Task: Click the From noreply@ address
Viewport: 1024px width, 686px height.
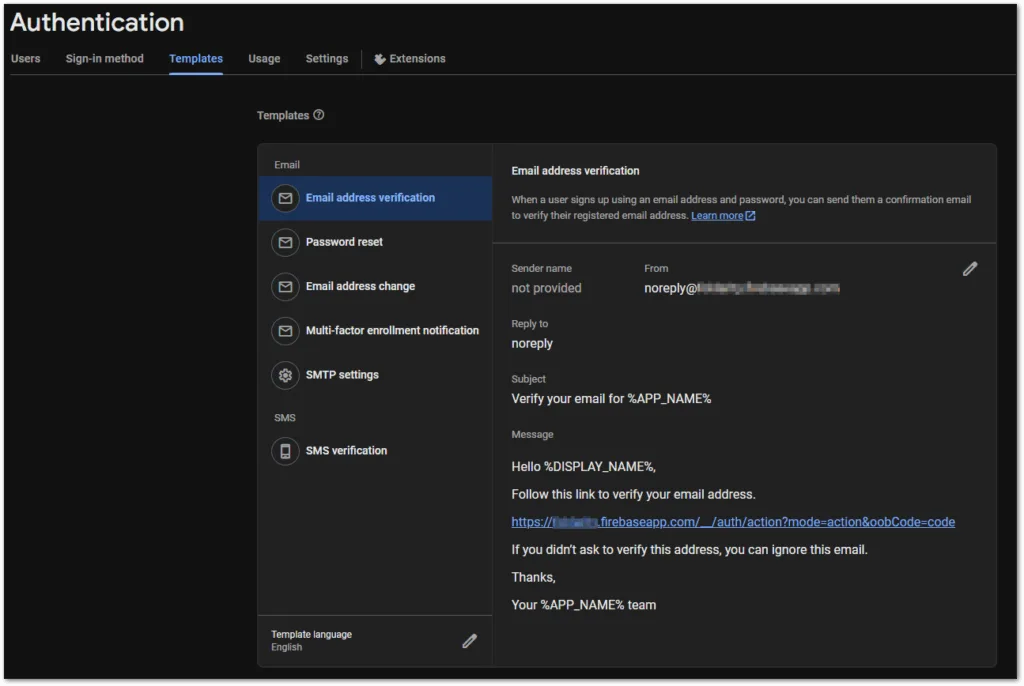Action: [x=741, y=288]
